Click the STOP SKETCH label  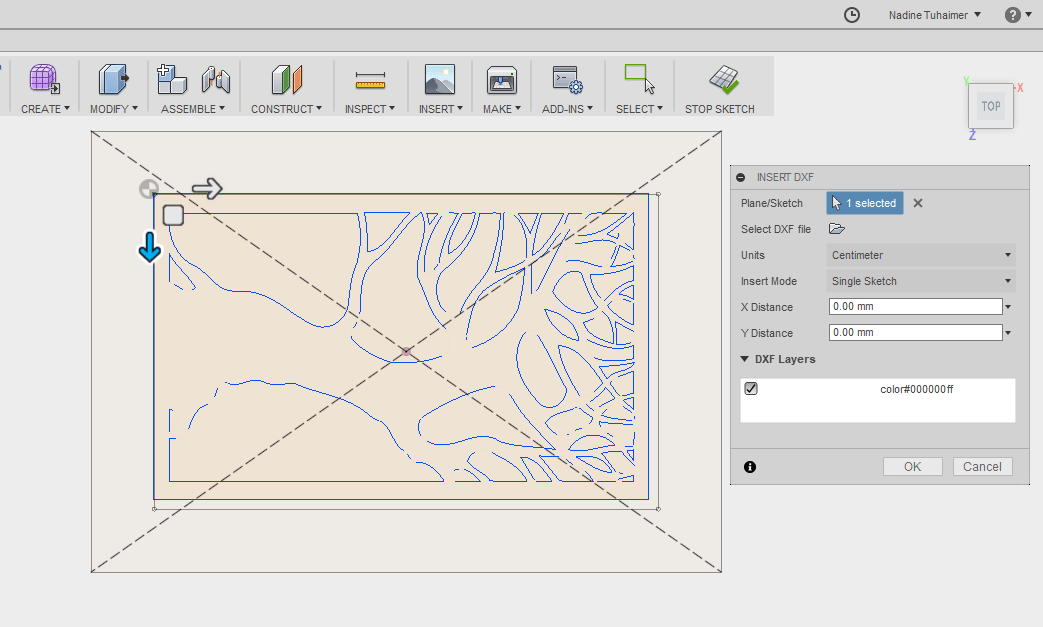click(x=720, y=109)
